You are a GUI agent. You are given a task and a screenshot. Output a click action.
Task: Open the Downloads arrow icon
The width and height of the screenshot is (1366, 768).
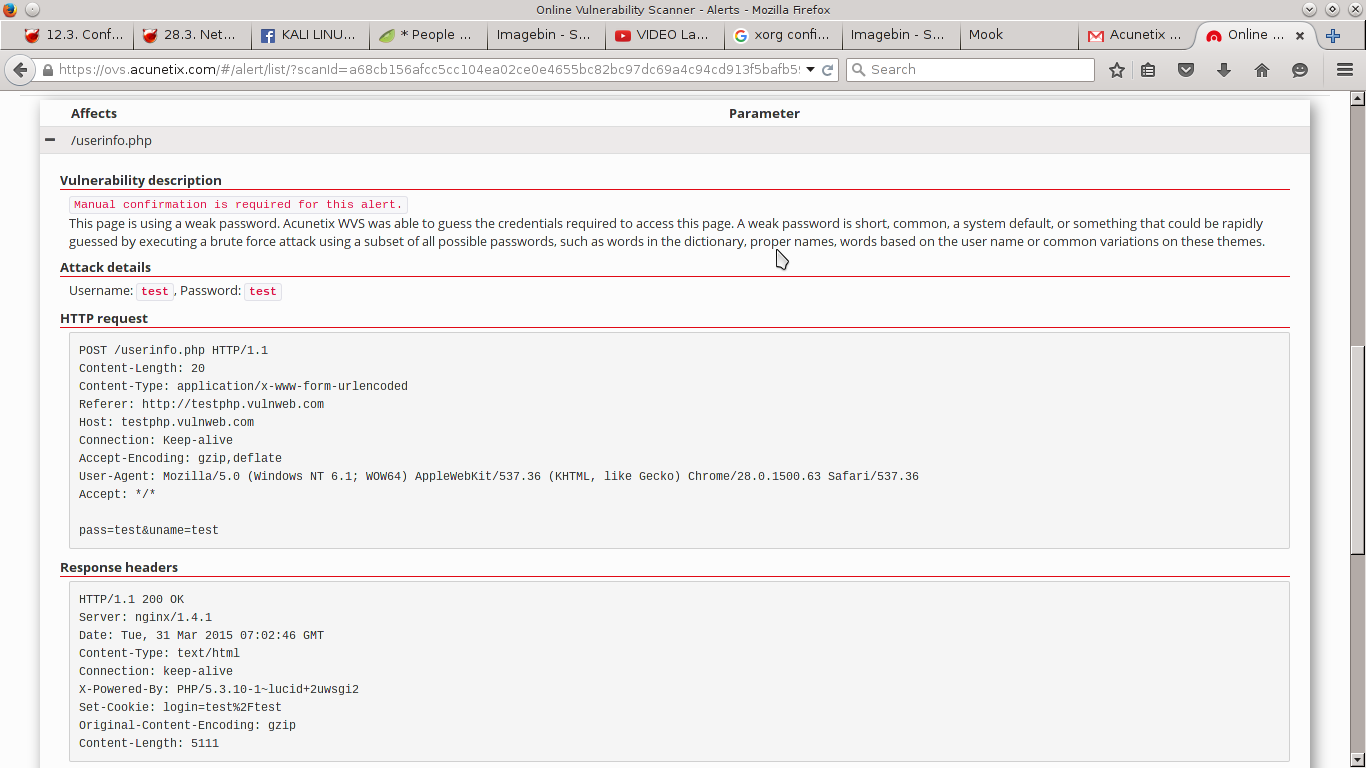(x=1224, y=70)
